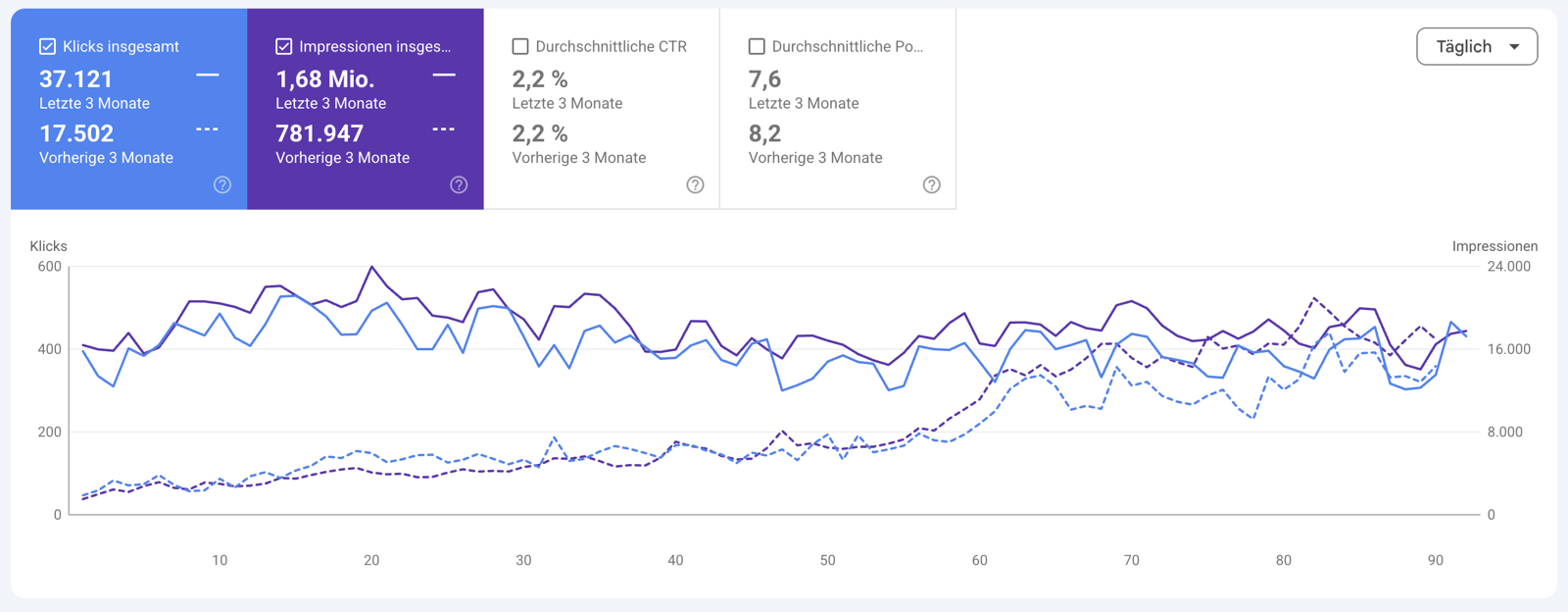Viewport: 1568px width, 612px height.
Task: Click the Klicks axis label
Action: coord(48,246)
